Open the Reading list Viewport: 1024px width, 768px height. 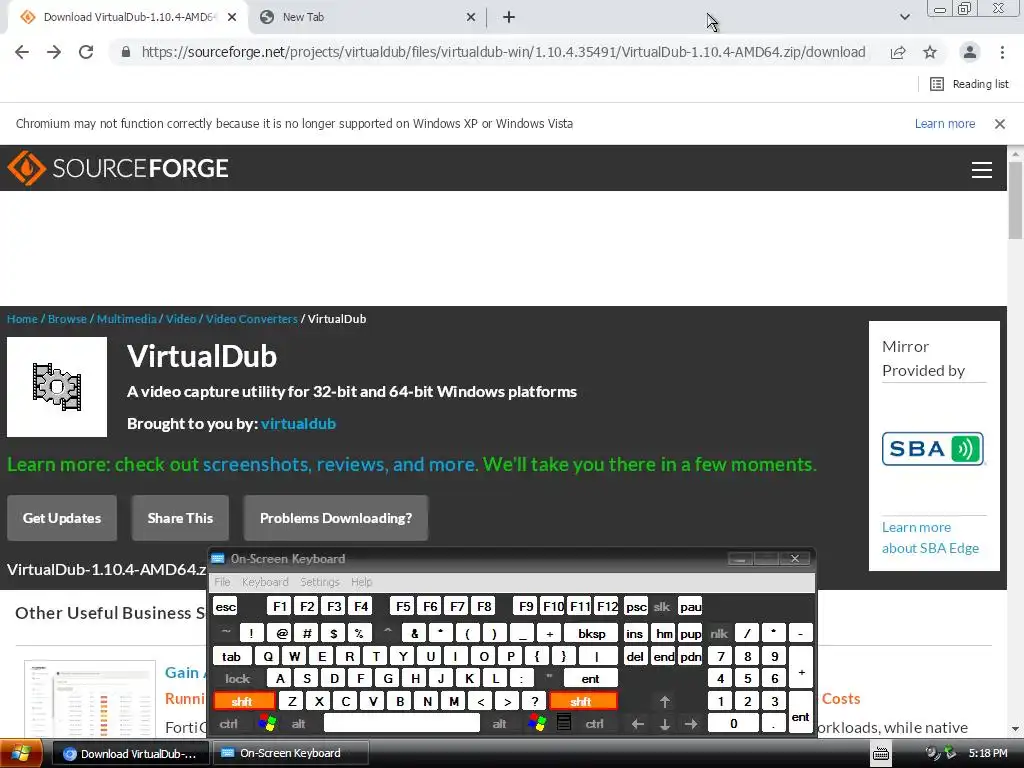pos(970,84)
